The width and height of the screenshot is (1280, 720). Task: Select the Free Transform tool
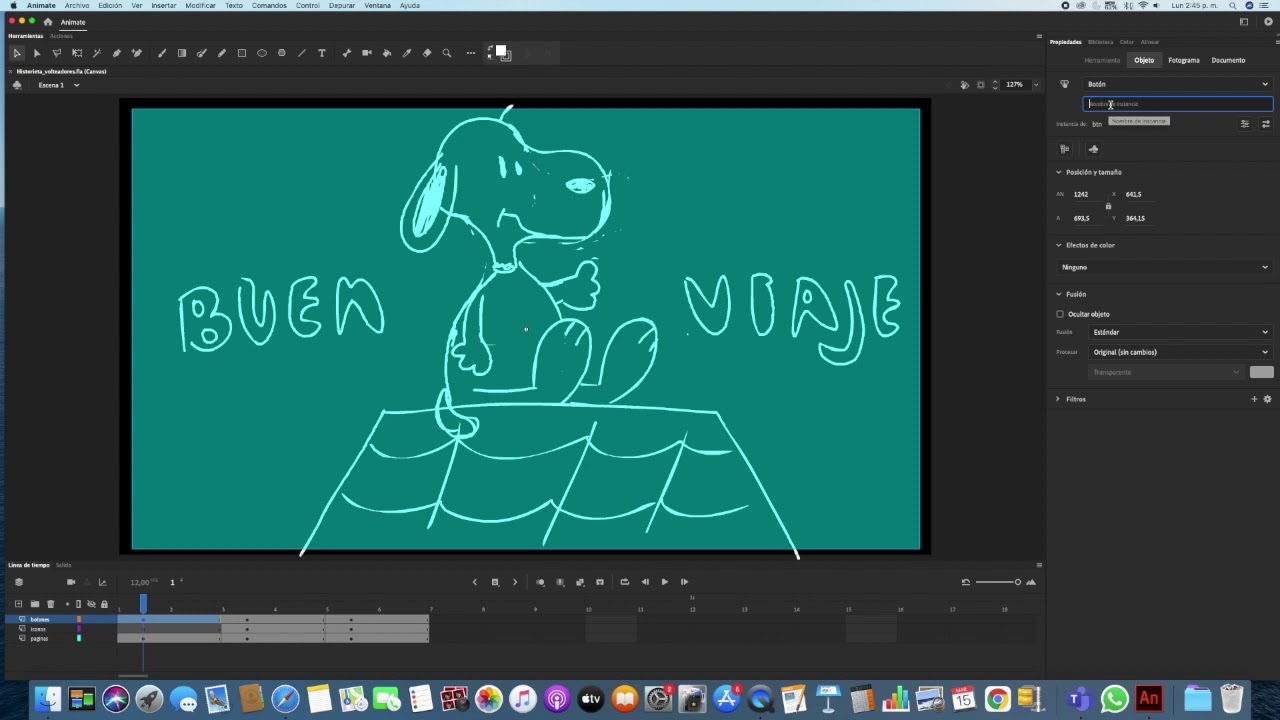[x=77, y=53]
